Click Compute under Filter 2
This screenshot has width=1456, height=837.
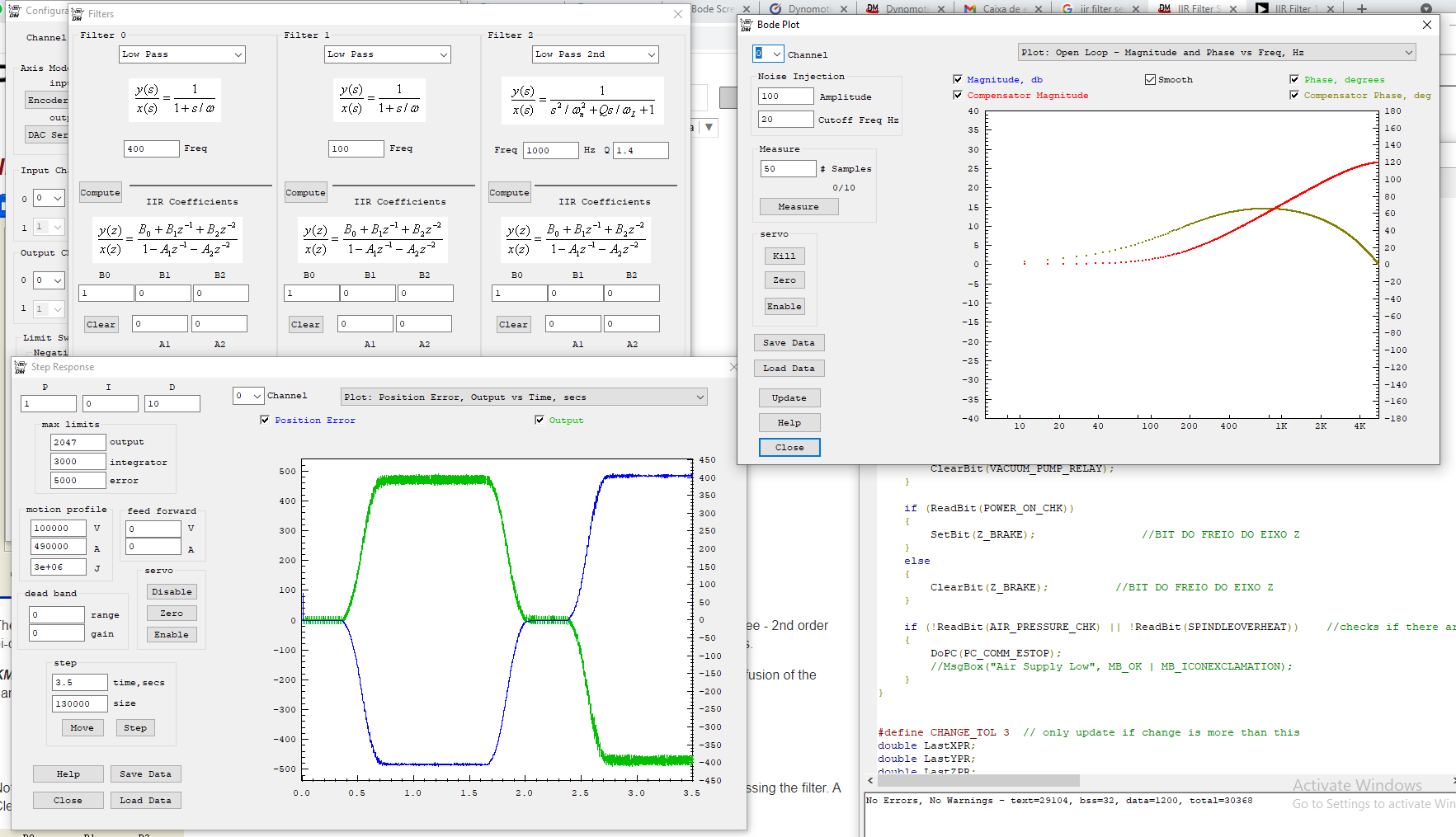tap(509, 193)
